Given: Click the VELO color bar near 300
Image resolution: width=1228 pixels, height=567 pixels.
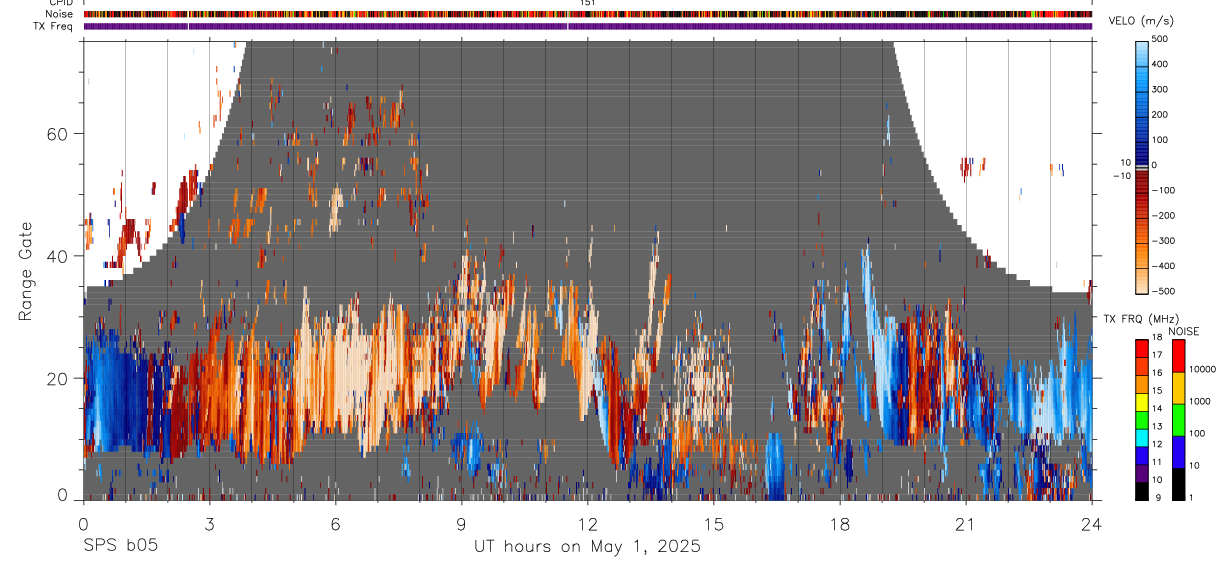Looking at the screenshot, I should (x=1142, y=89).
